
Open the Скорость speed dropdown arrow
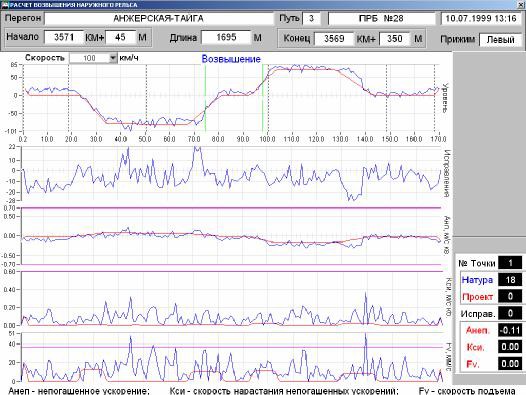click(113, 58)
